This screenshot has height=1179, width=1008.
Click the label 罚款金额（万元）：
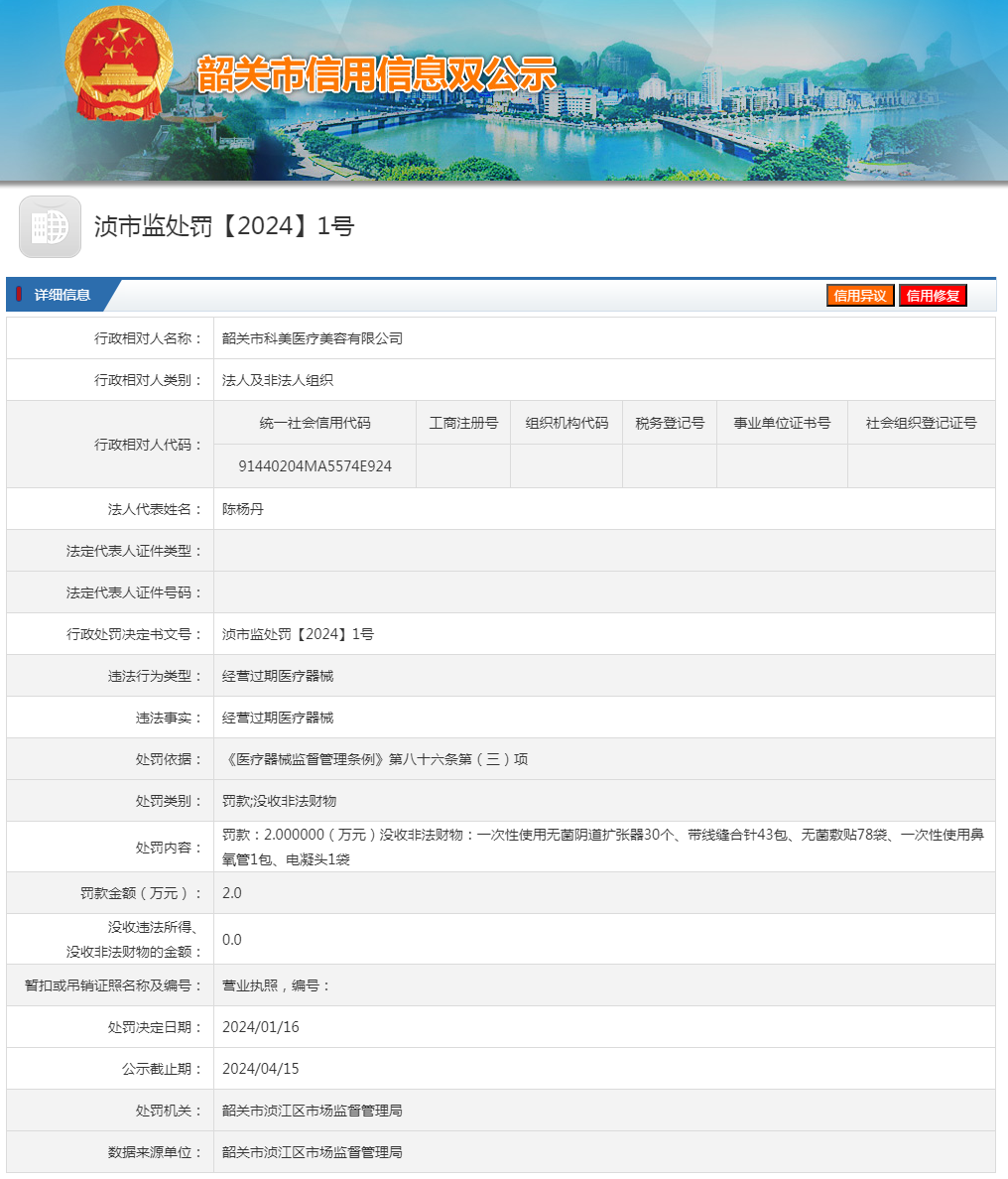(142, 893)
